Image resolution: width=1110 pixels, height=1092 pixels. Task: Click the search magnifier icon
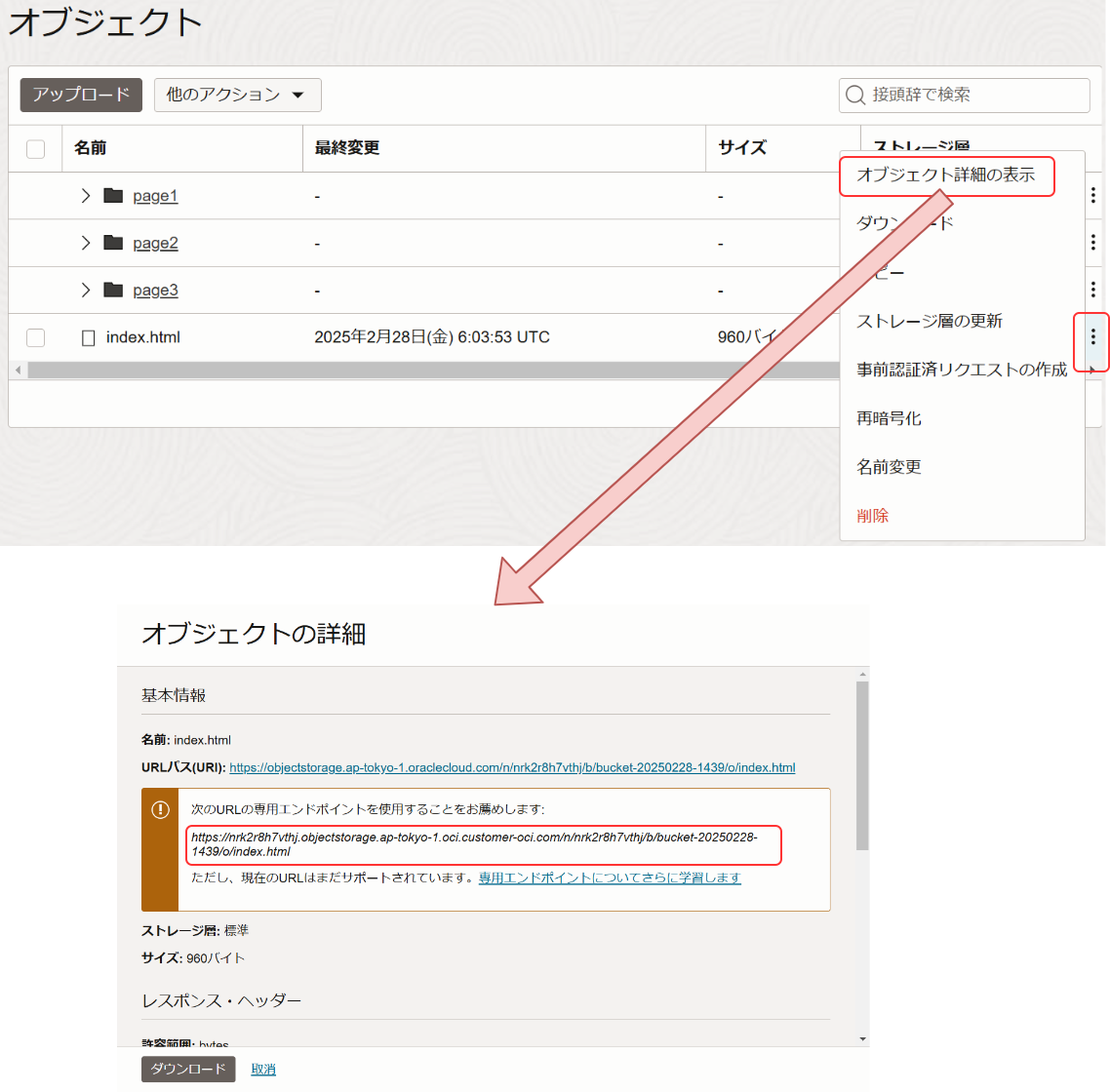click(855, 95)
